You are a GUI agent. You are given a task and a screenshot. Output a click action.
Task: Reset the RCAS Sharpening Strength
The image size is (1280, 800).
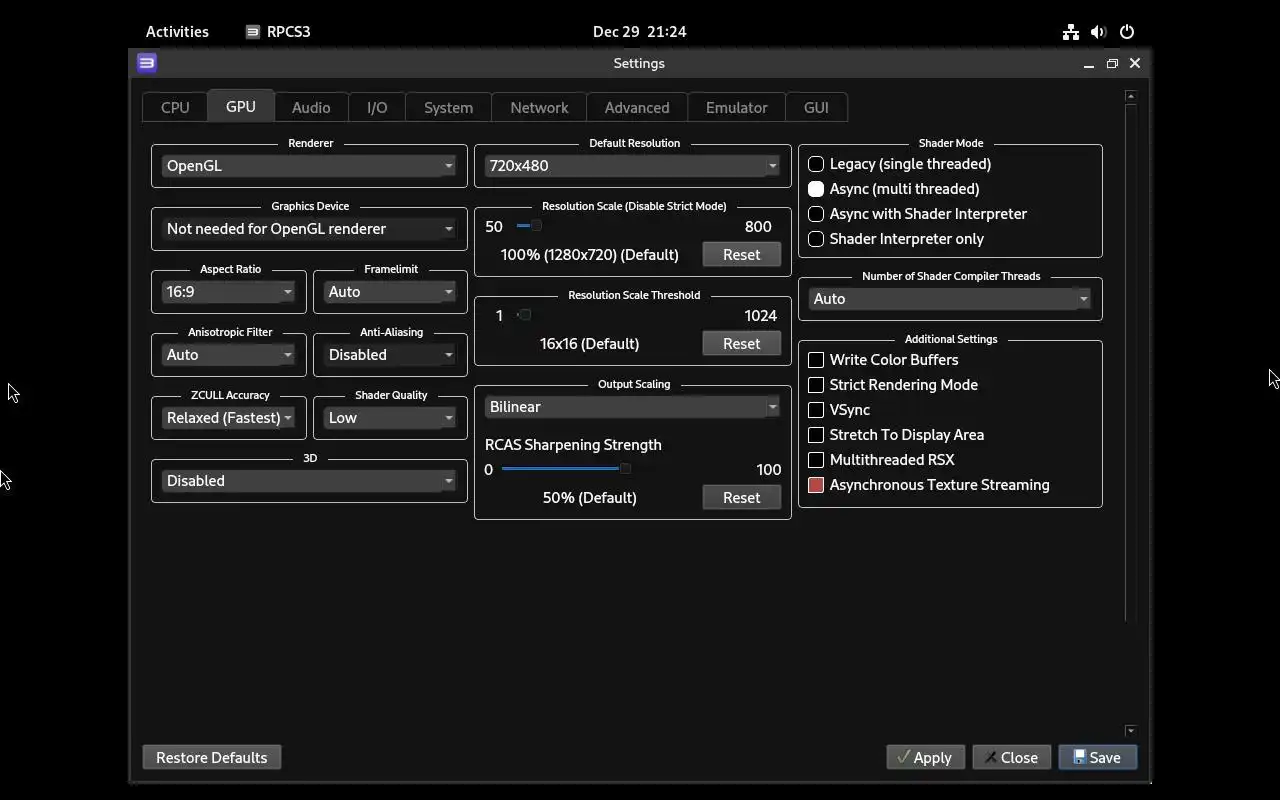(741, 498)
